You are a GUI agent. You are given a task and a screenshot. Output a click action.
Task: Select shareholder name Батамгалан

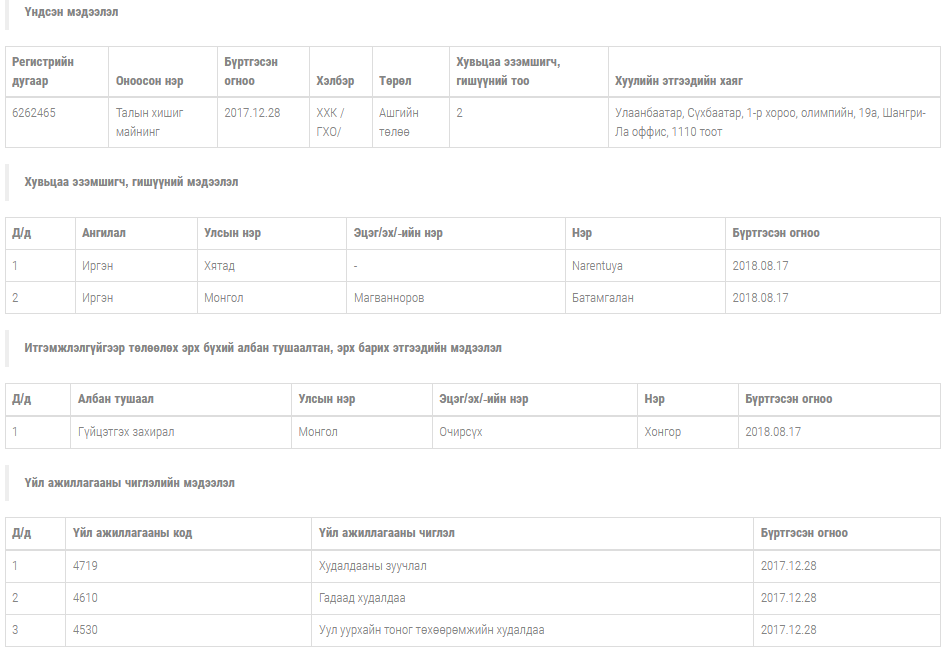point(602,298)
